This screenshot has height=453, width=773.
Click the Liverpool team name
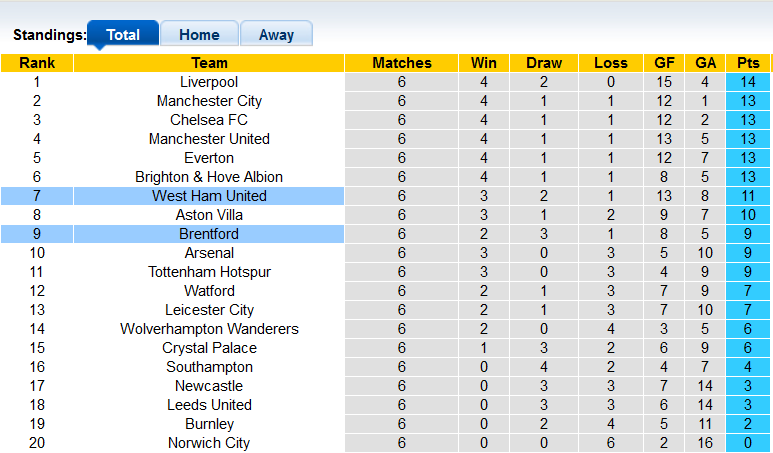pos(209,82)
